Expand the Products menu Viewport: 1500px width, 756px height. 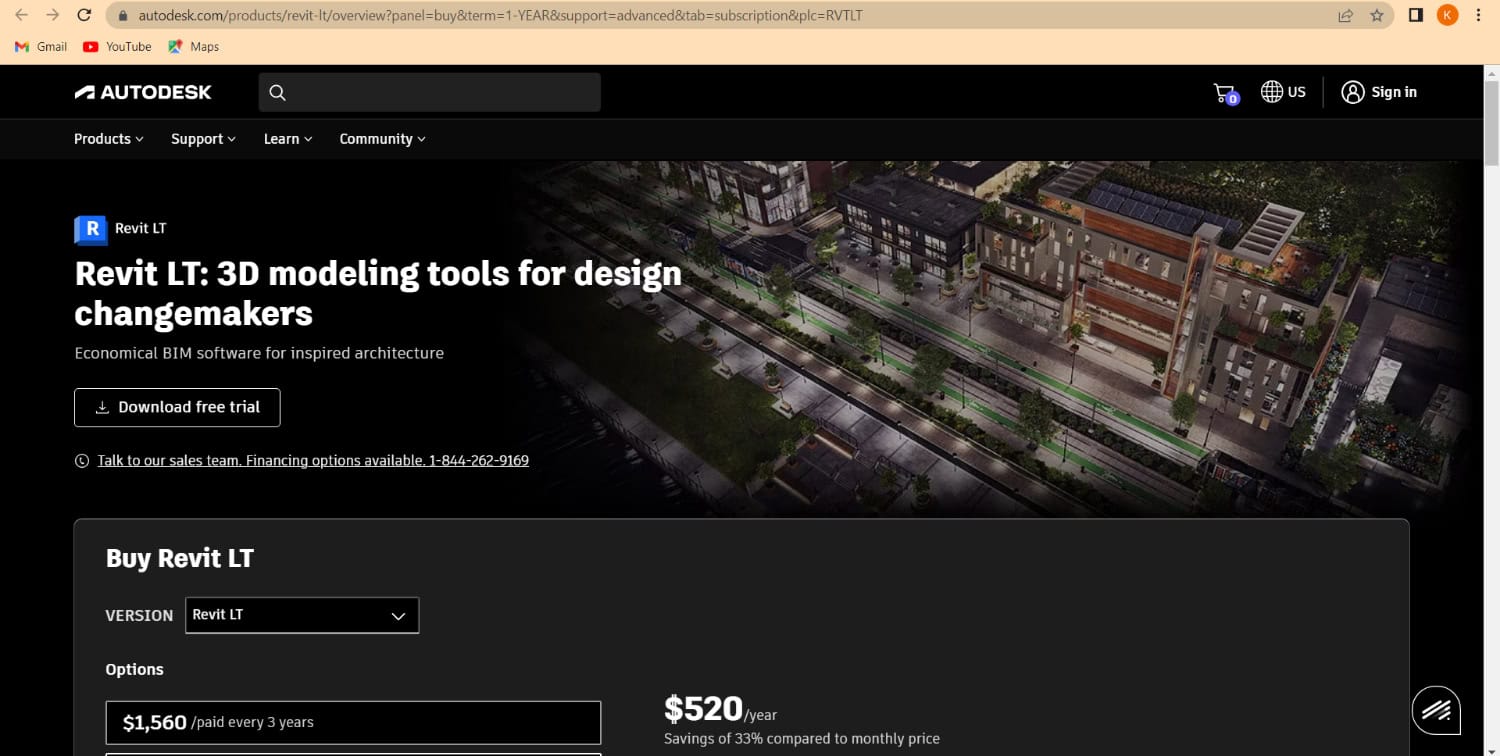tap(109, 139)
